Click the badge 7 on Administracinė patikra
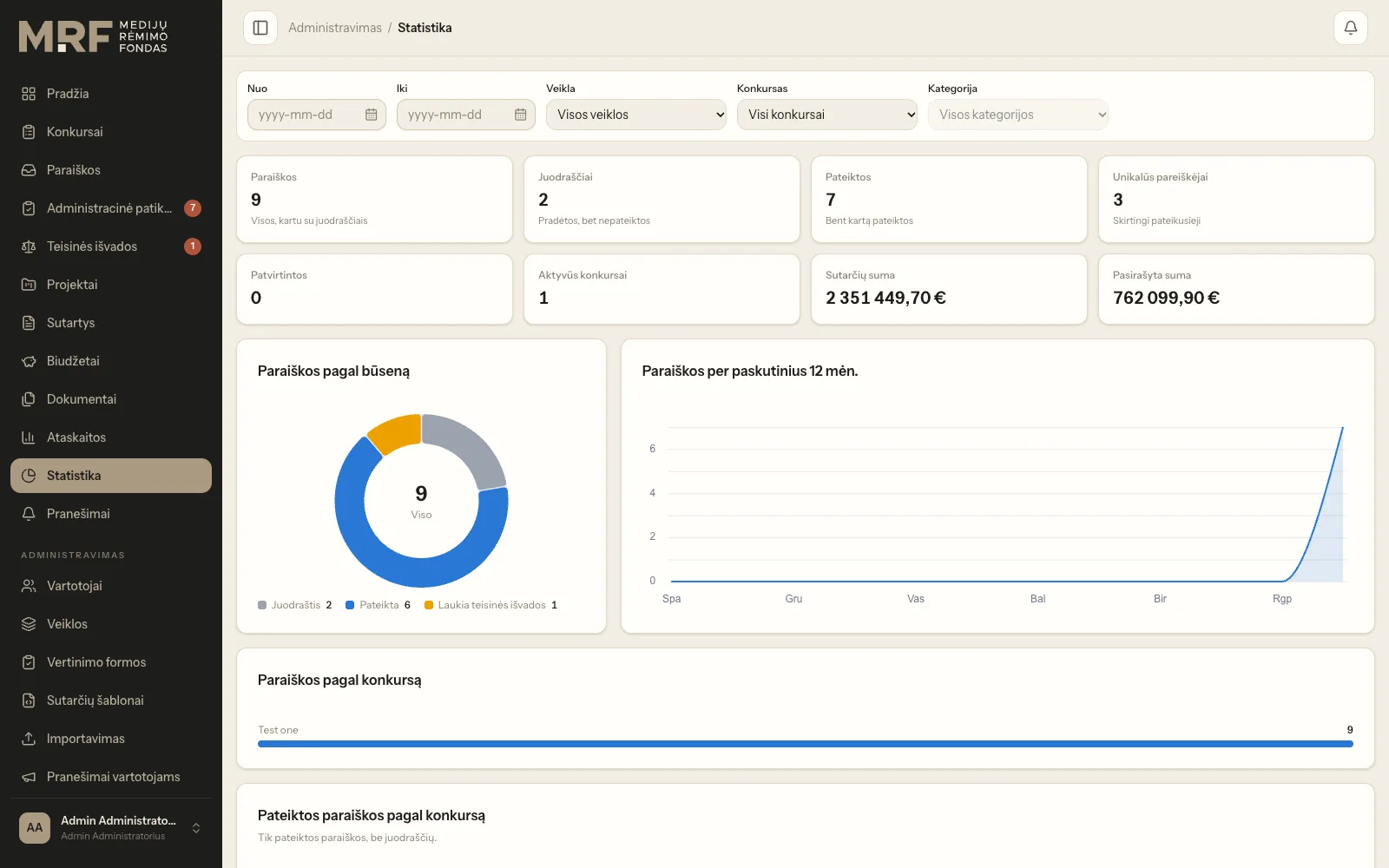Image resolution: width=1389 pixels, height=868 pixels. tap(193, 208)
